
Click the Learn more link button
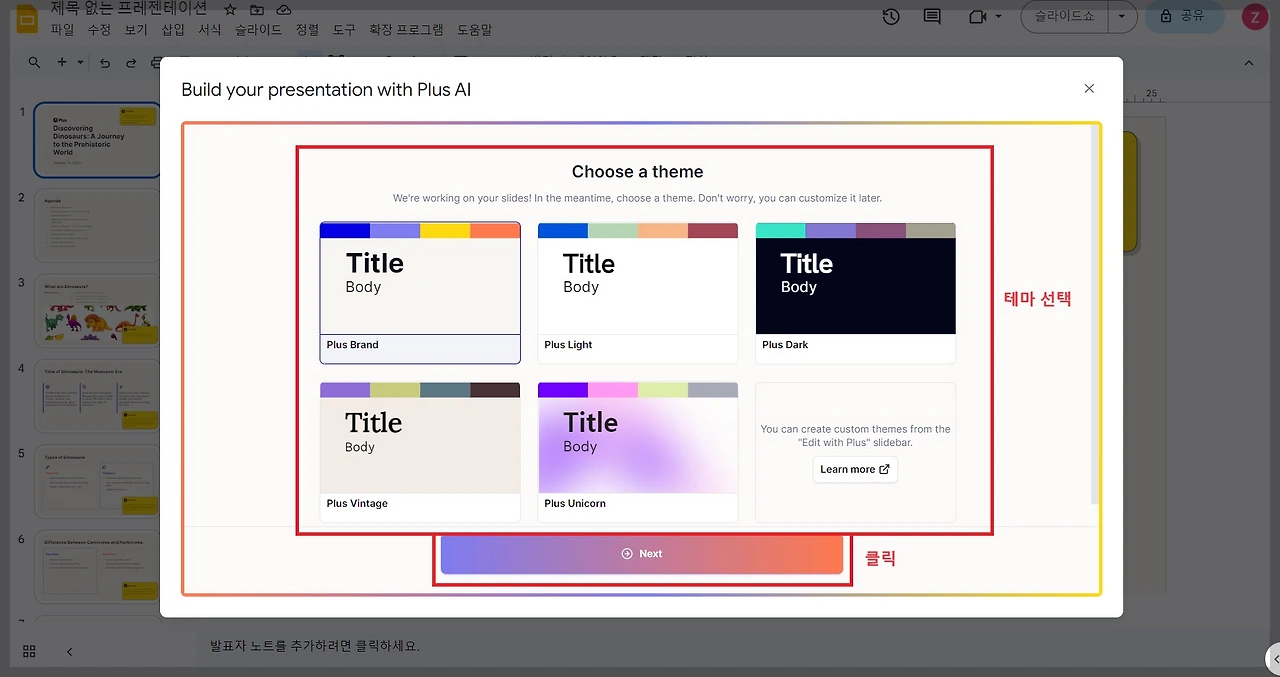[x=855, y=469]
